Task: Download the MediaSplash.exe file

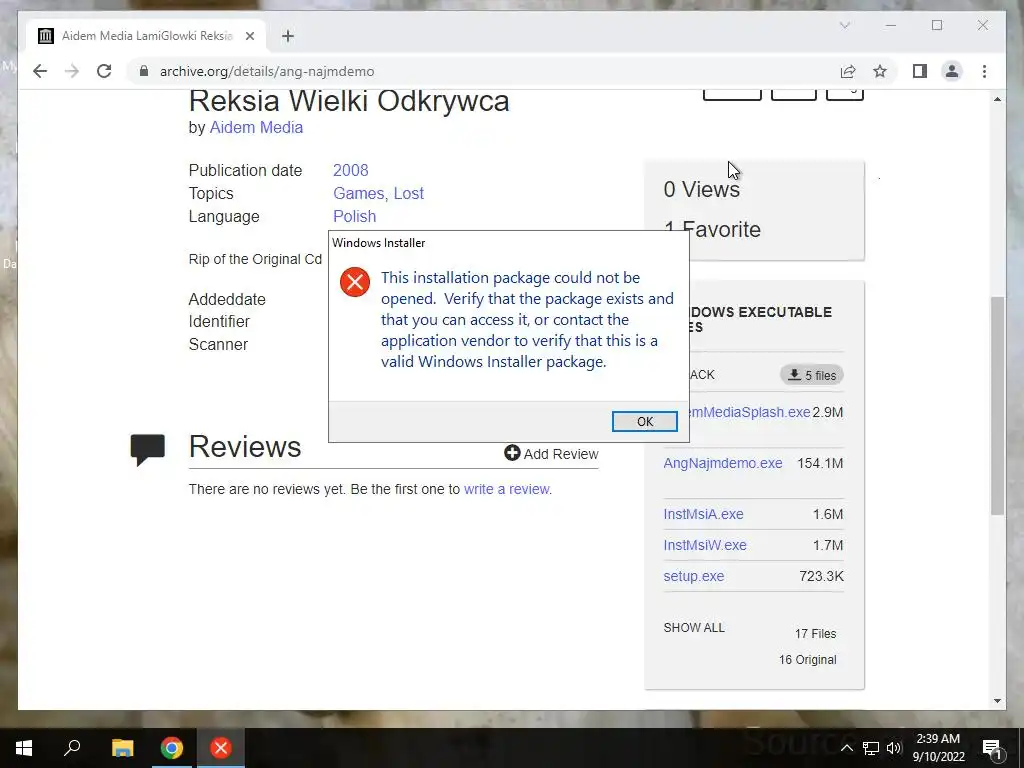Action: pos(750,412)
